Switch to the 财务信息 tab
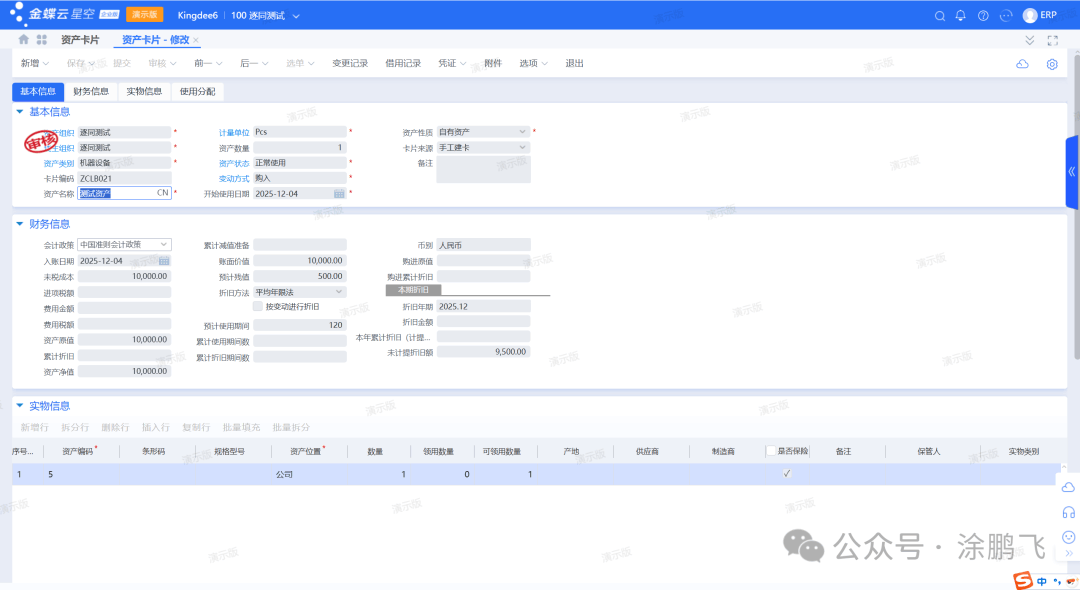This screenshot has height=590, width=1080. click(x=91, y=91)
